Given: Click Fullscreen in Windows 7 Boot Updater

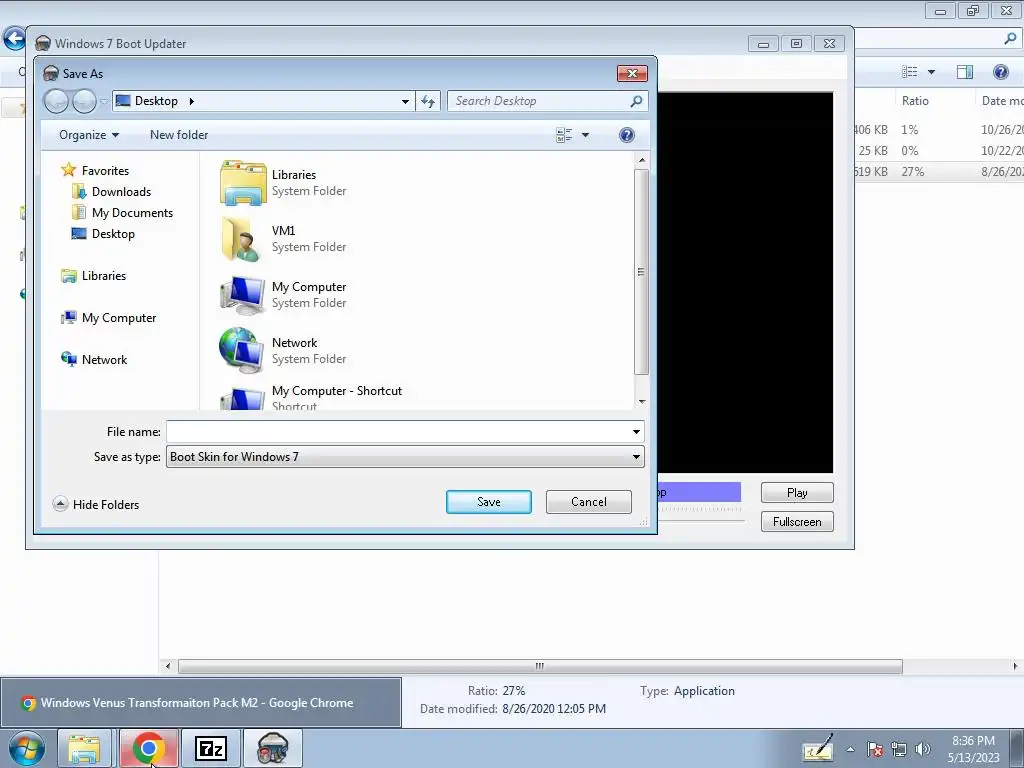Looking at the screenshot, I should point(797,522).
